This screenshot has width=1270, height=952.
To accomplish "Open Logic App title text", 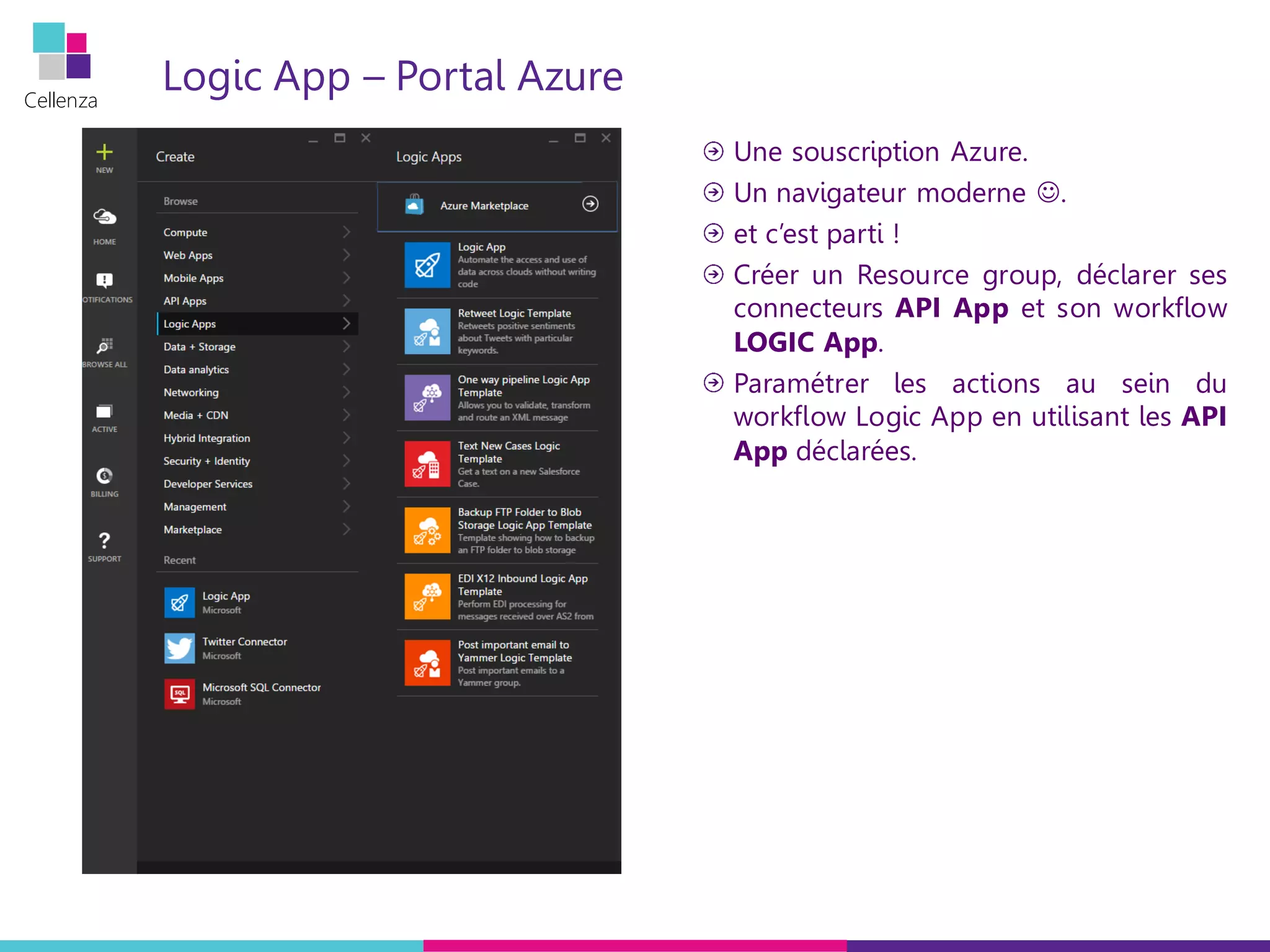I will tap(482, 247).
